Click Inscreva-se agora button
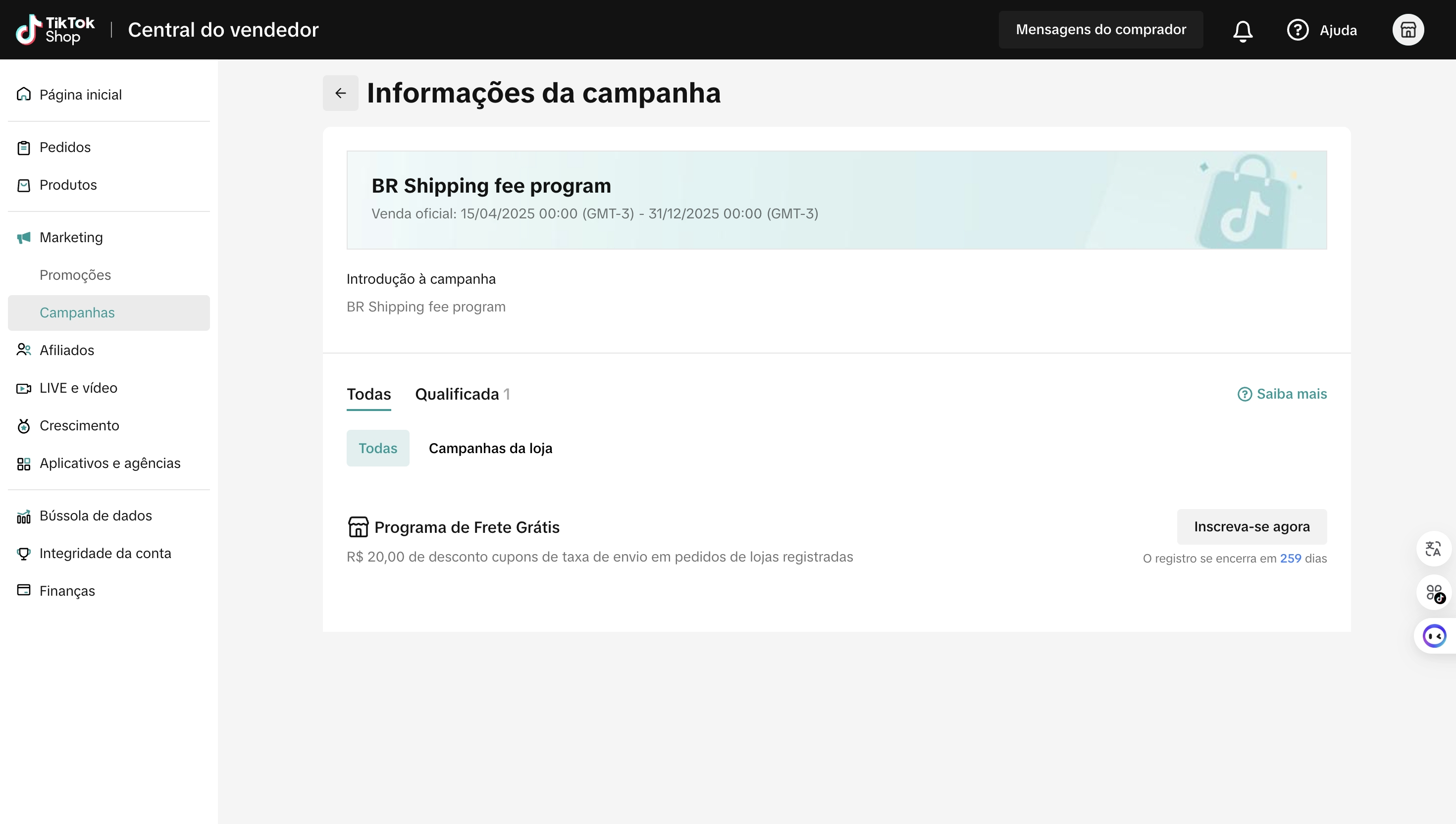Screen dimensions: 1456x824 [1252, 527]
